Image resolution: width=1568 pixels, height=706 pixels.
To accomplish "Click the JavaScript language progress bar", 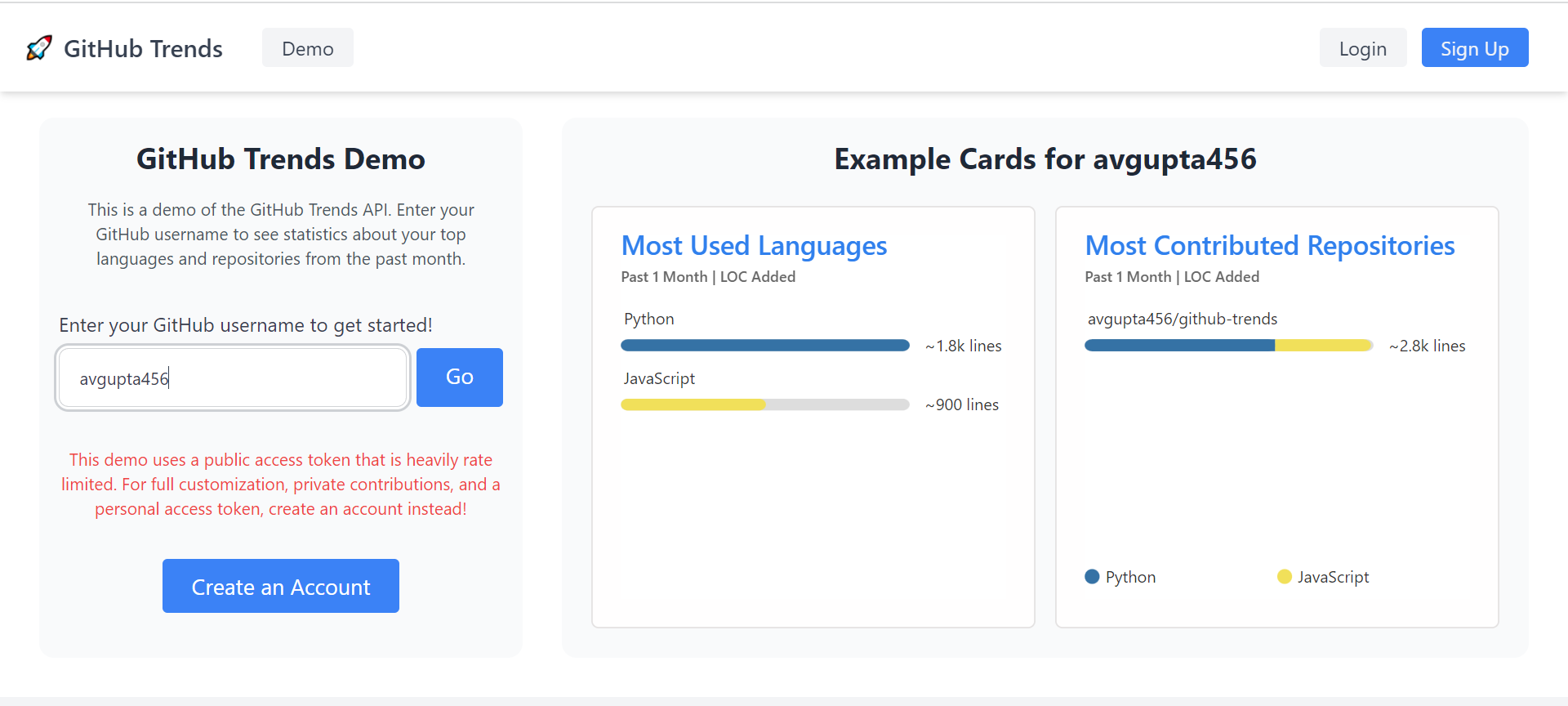I will (x=765, y=404).
